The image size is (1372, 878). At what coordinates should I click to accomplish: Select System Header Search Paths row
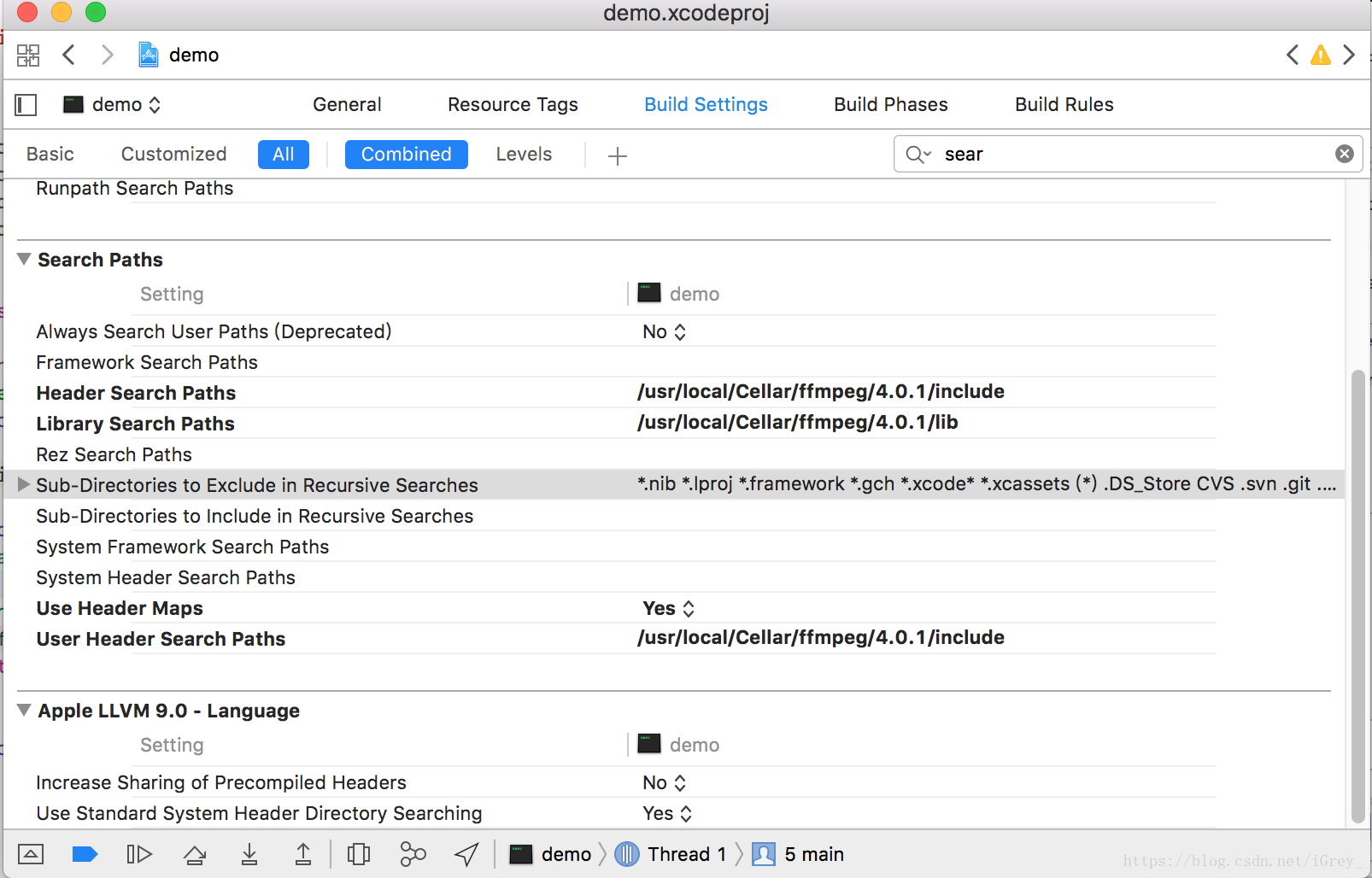tap(166, 578)
